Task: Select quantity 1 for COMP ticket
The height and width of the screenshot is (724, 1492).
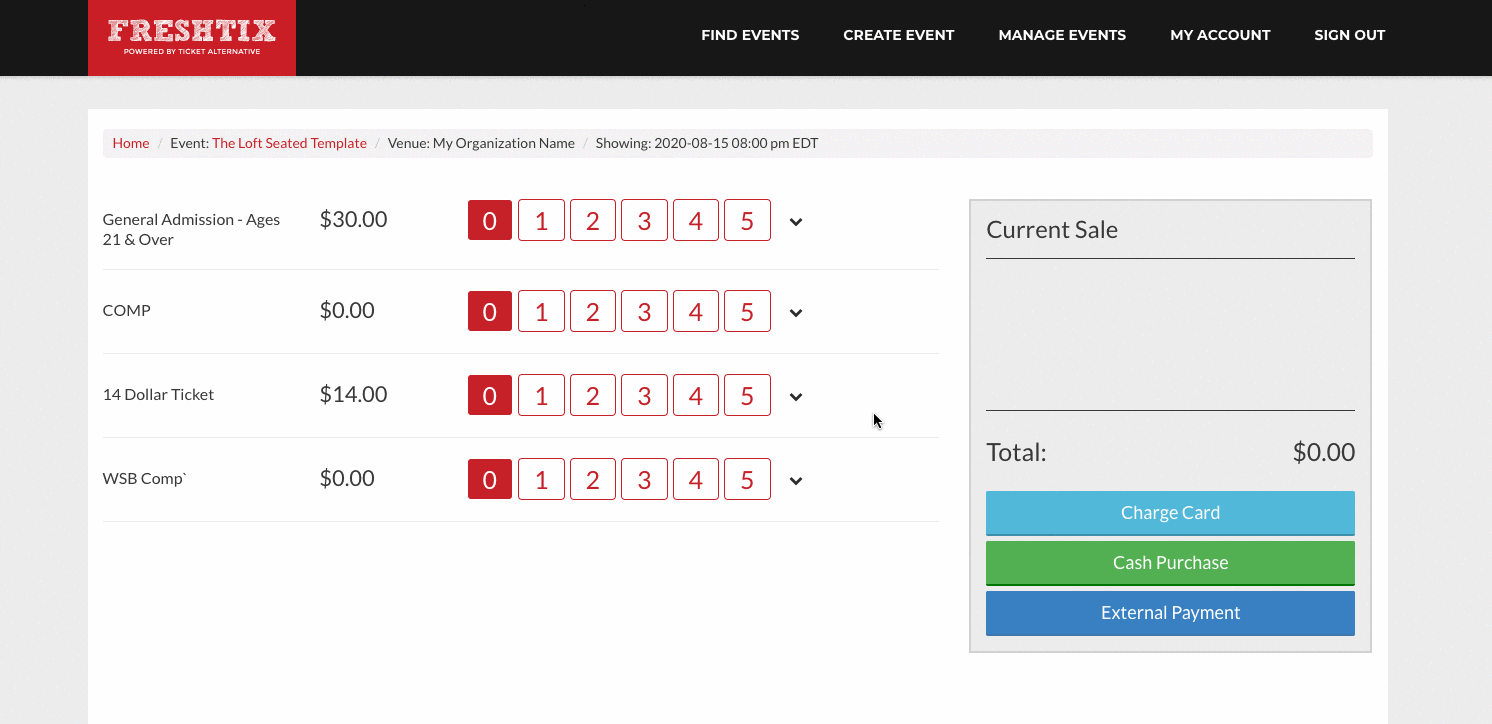Action: (541, 311)
